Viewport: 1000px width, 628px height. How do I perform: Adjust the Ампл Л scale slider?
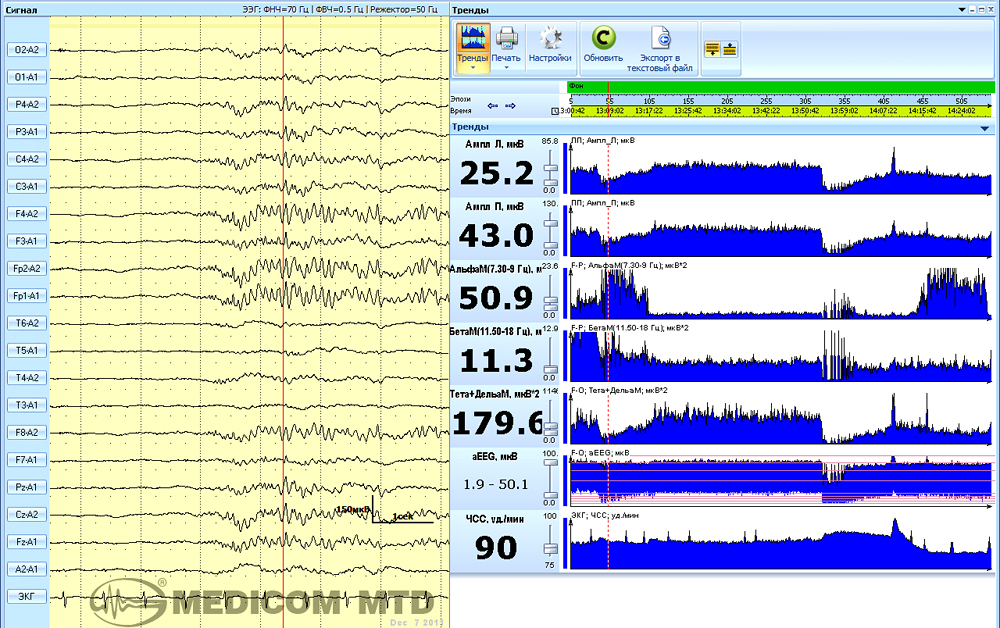tap(550, 168)
